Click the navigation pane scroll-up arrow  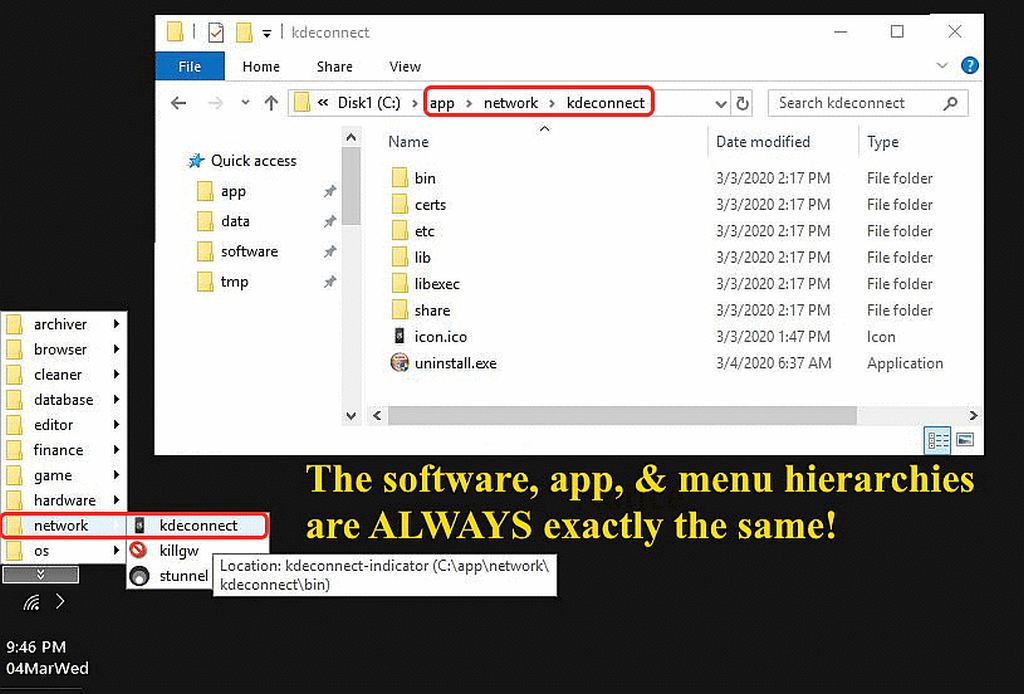pyautogui.click(x=351, y=137)
